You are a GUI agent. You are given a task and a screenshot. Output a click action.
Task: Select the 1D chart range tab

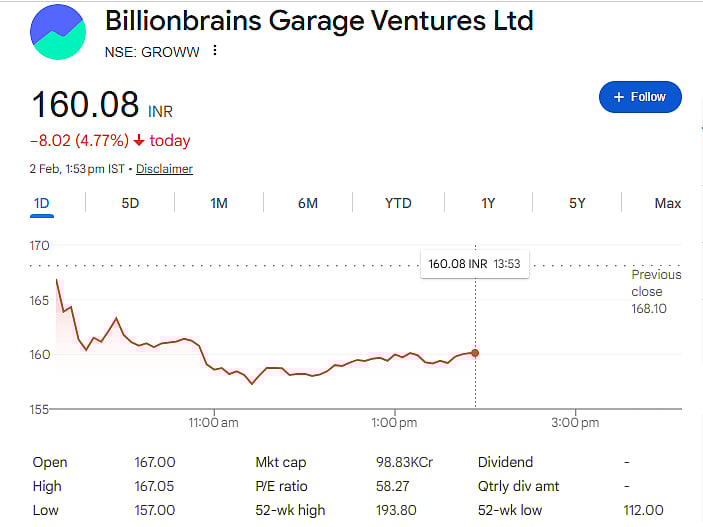[x=41, y=203]
